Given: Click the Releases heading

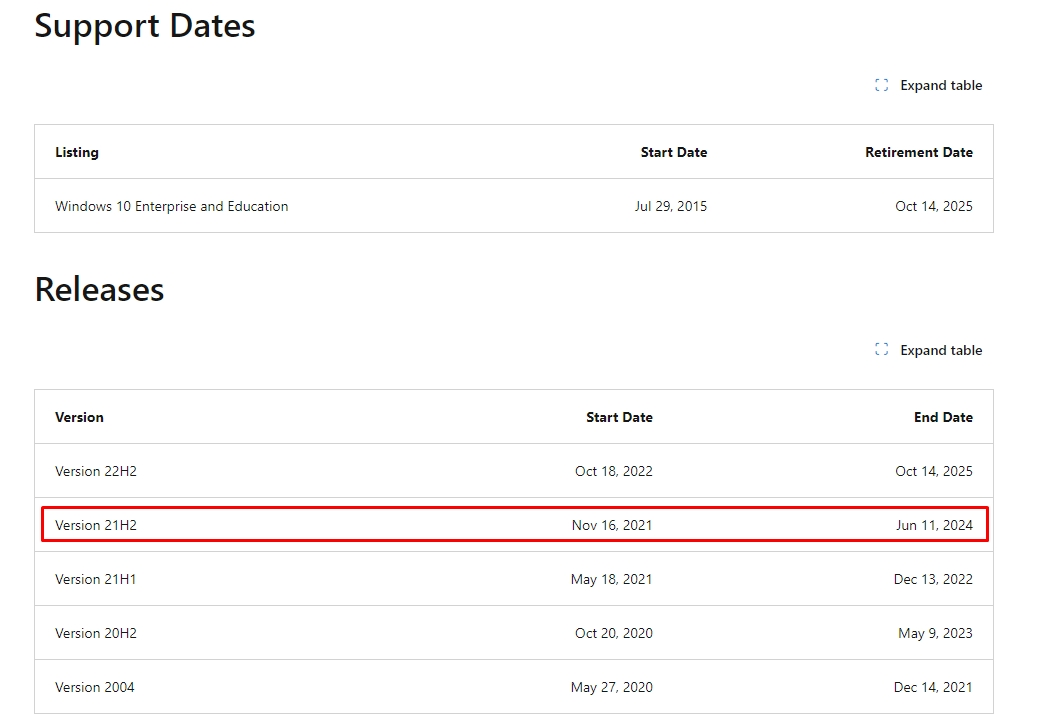Looking at the screenshot, I should click(x=99, y=289).
